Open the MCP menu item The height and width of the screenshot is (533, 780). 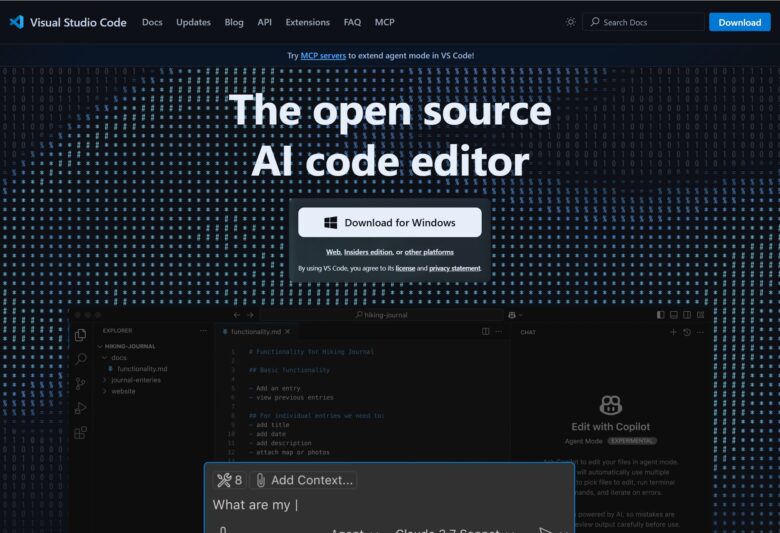coord(385,22)
